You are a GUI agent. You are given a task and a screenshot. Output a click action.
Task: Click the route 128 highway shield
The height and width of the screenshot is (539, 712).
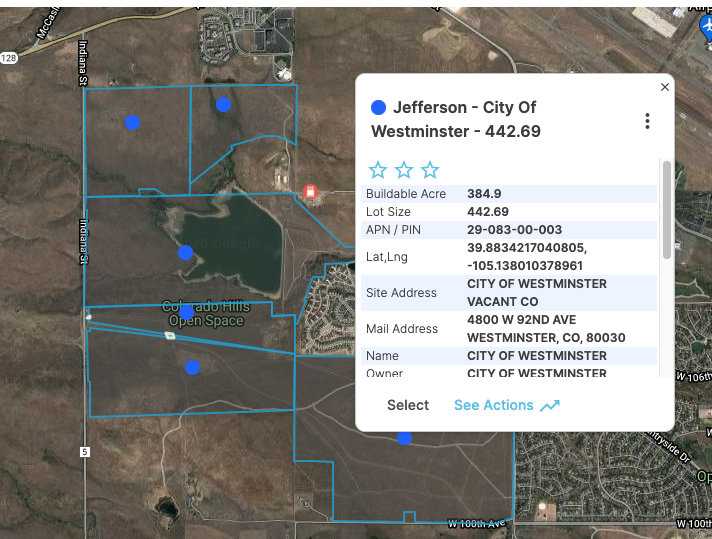[x=8, y=56]
